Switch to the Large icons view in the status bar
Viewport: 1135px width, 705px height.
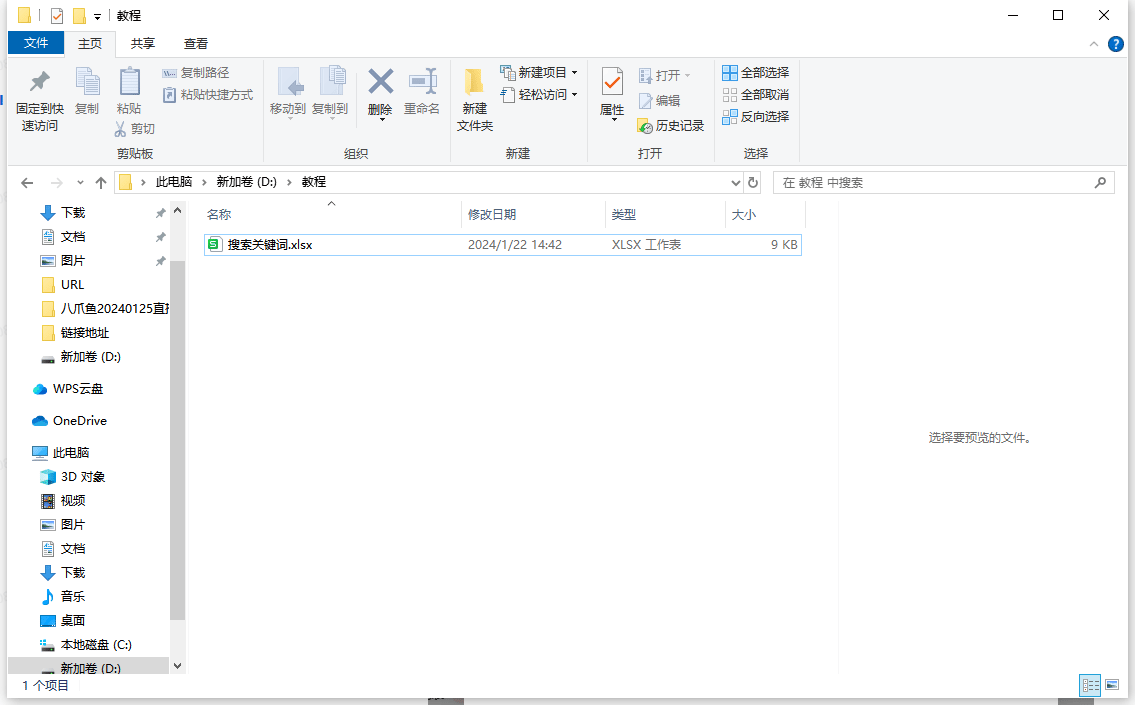1112,685
